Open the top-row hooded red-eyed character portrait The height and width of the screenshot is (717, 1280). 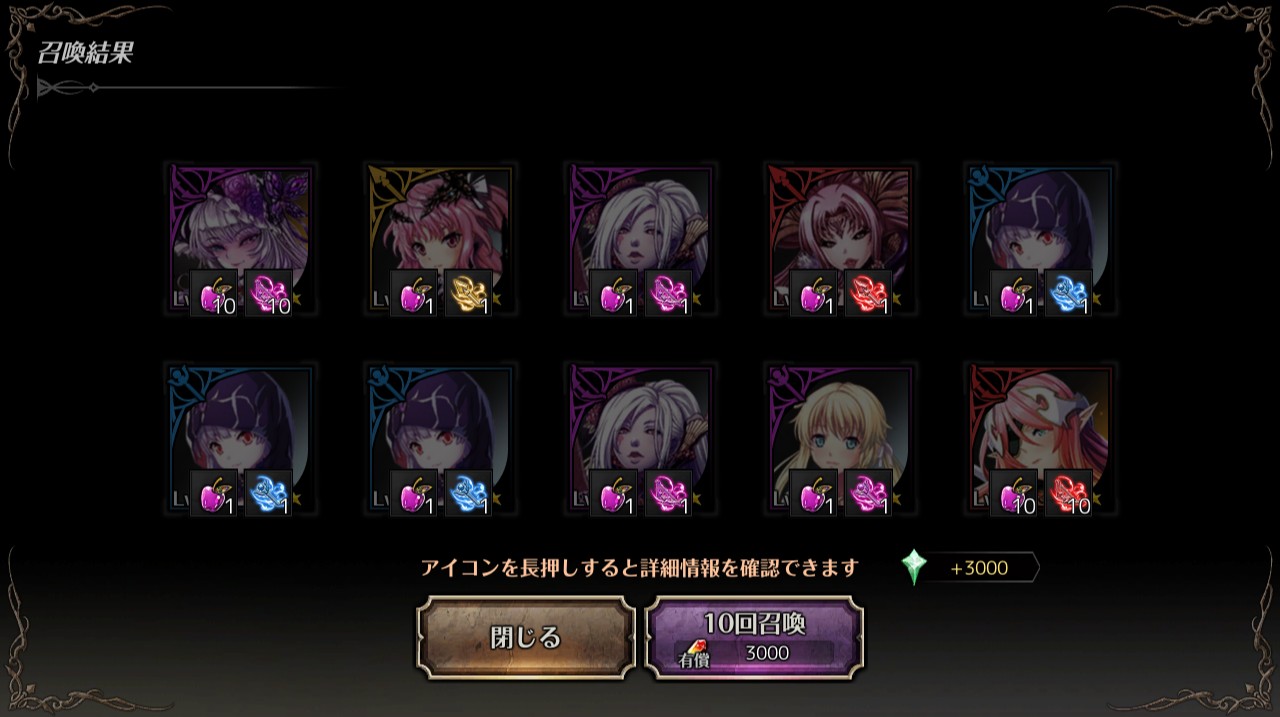tap(1040, 239)
